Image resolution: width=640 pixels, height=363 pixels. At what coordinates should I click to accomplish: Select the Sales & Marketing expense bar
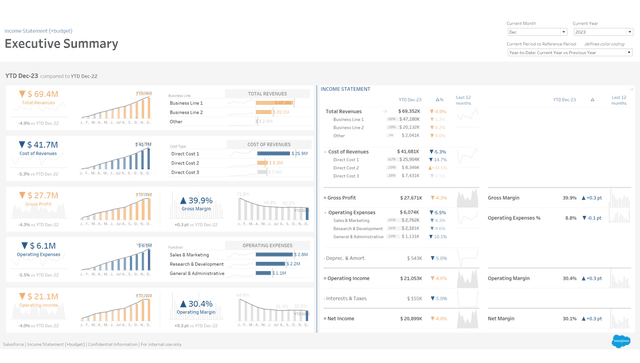[274, 254]
